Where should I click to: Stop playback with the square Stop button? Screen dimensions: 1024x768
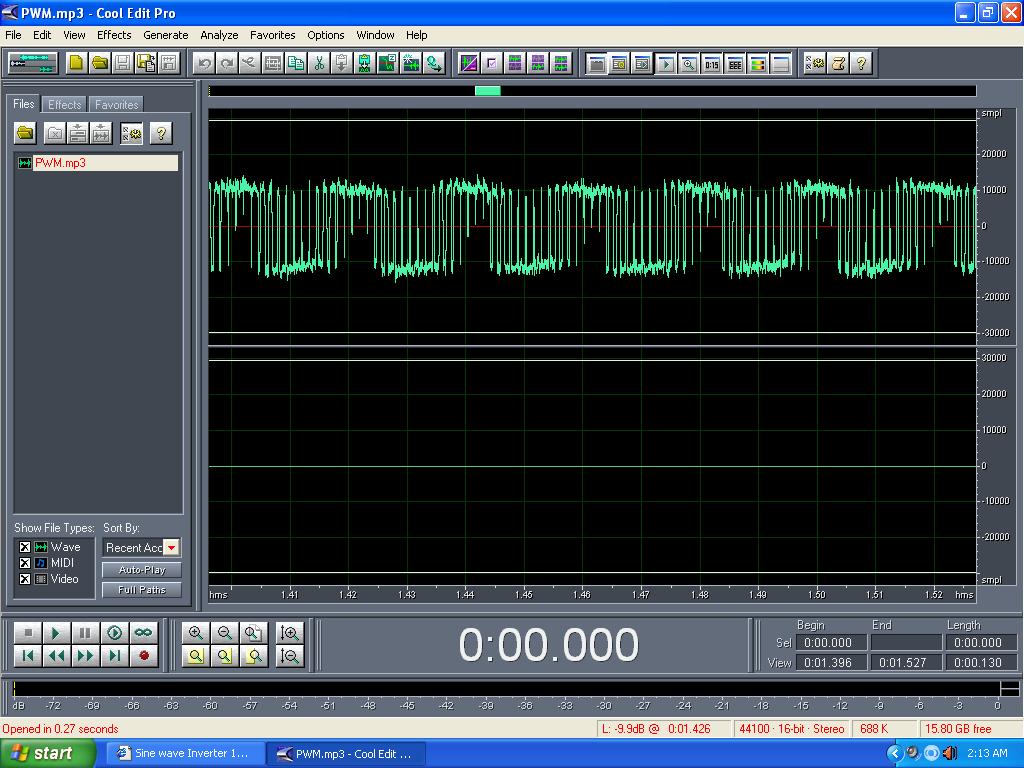[x=27, y=633]
